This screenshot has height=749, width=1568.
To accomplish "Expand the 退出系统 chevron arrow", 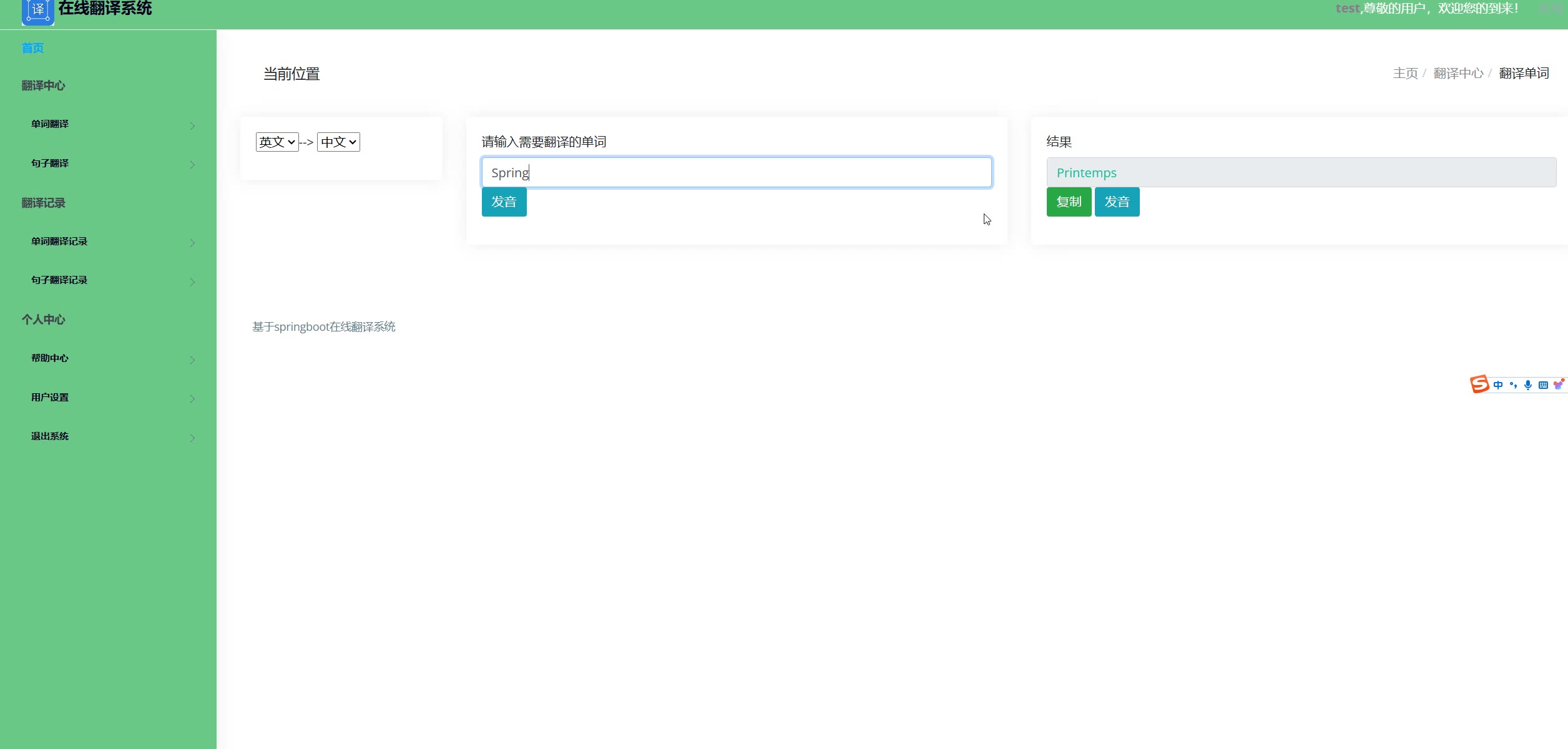I will pyautogui.click(x=192, y=438).
